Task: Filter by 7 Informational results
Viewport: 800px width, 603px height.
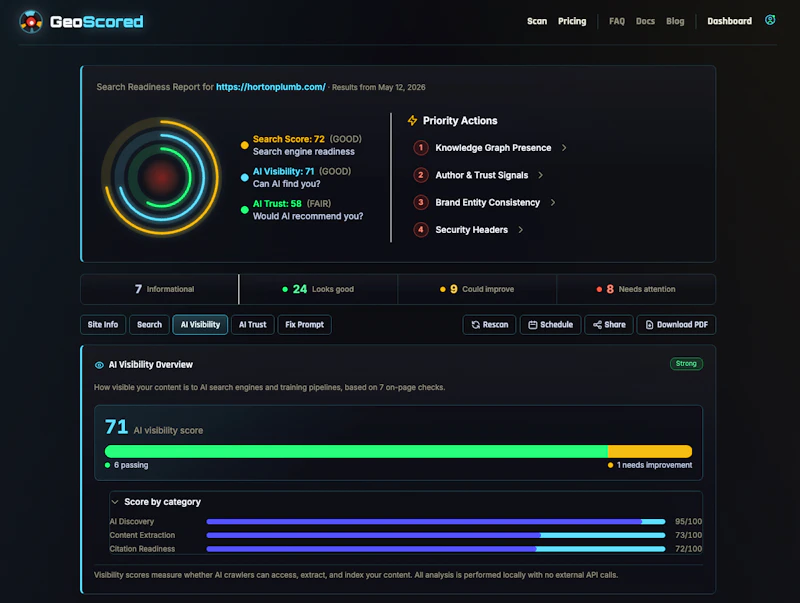Action: (159, 289)
